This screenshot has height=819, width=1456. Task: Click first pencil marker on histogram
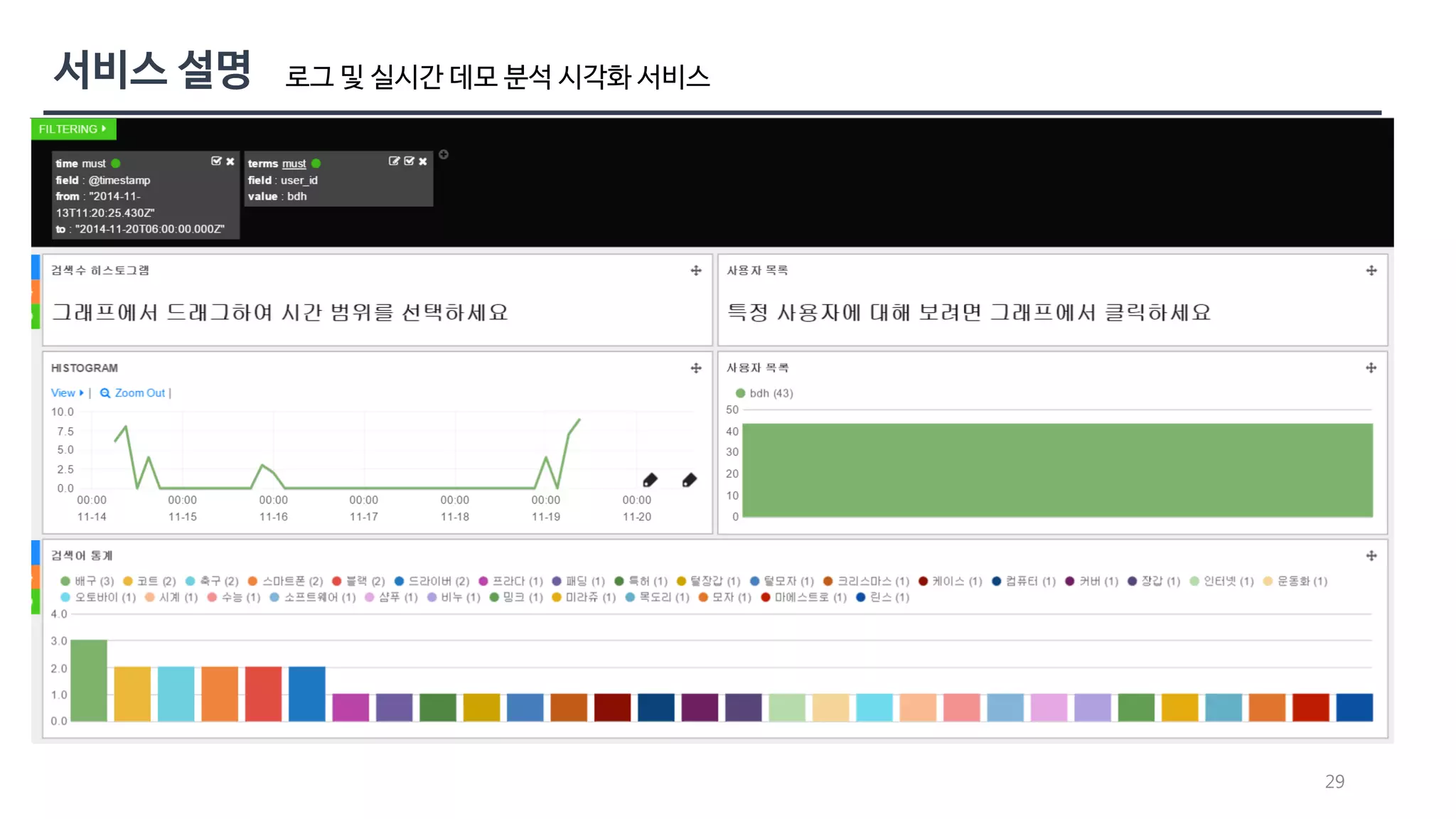[x=650, y=480]
